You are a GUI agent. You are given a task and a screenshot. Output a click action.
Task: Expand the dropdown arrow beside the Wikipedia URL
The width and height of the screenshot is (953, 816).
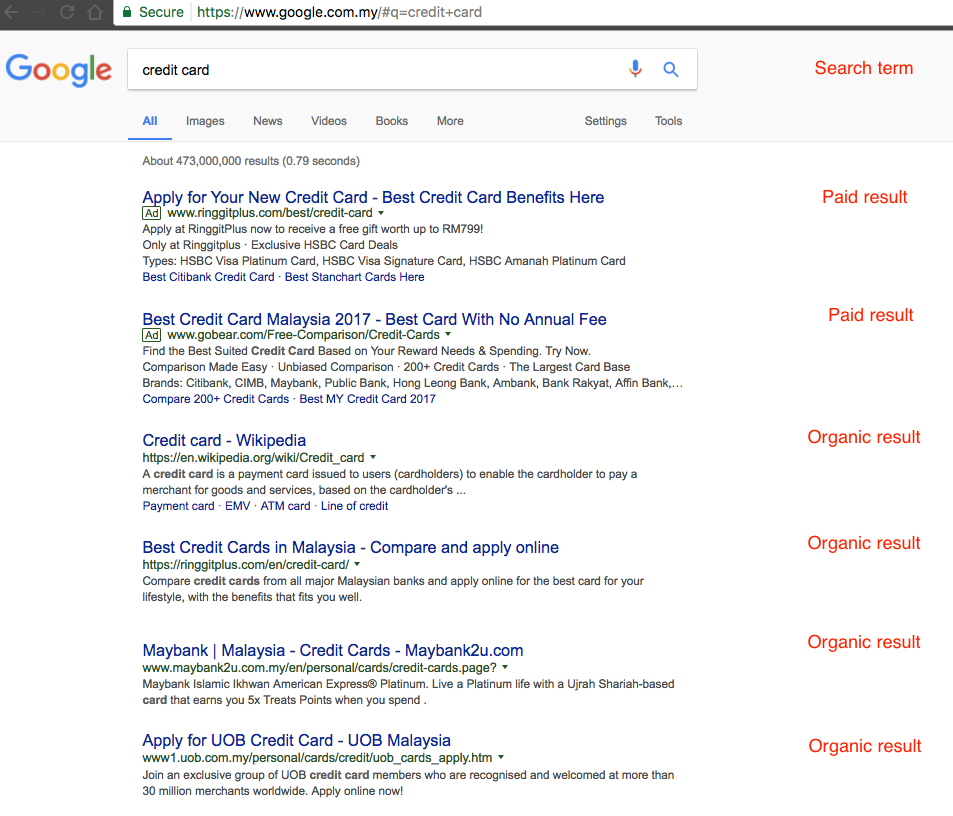point(374,458)
